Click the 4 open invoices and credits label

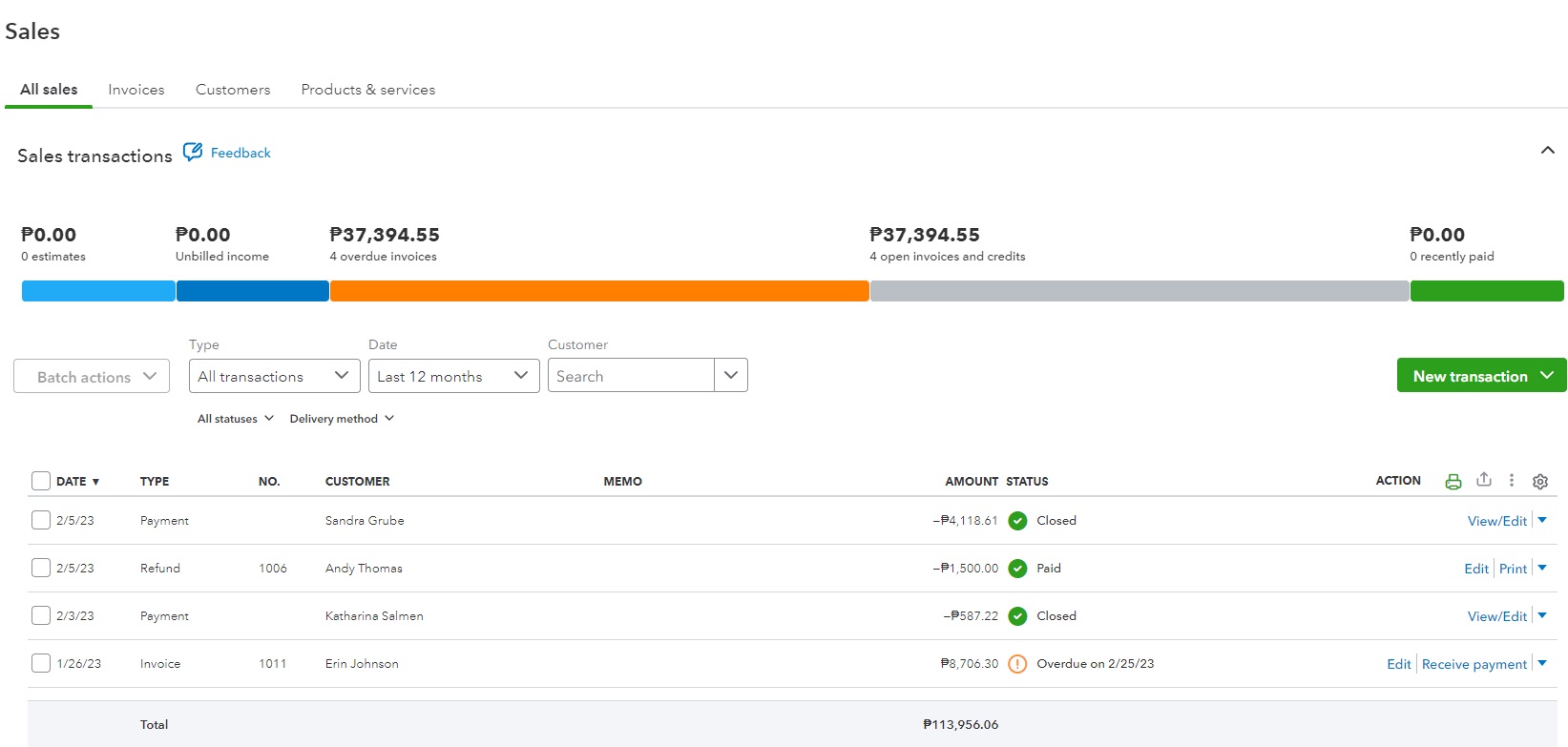[948, 257]
